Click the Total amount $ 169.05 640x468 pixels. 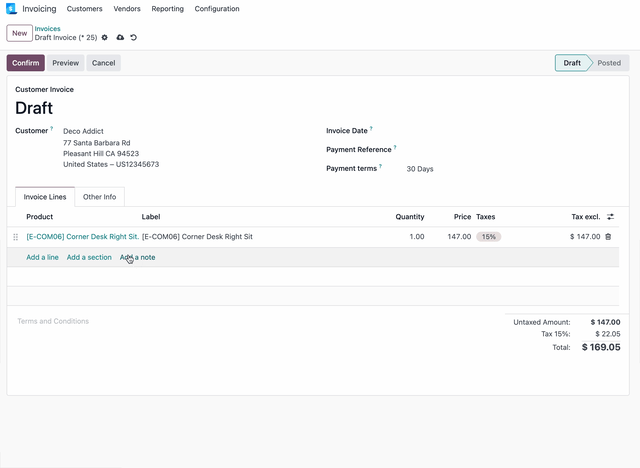tap(601, 347)
